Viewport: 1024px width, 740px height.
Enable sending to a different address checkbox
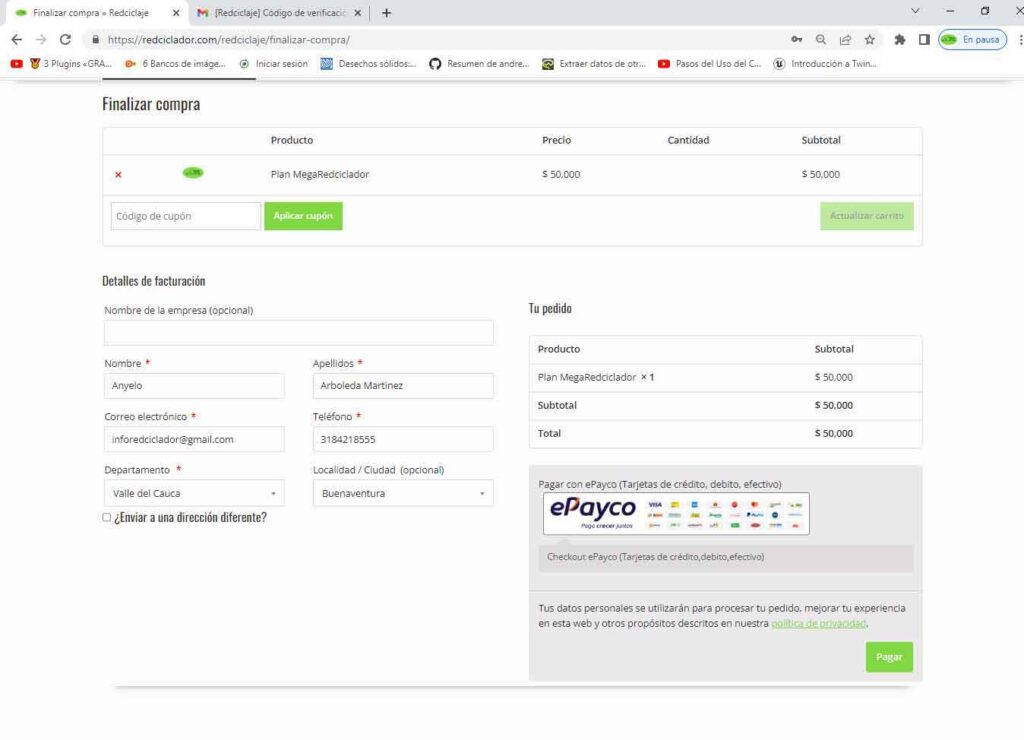(x=107, y=518)
